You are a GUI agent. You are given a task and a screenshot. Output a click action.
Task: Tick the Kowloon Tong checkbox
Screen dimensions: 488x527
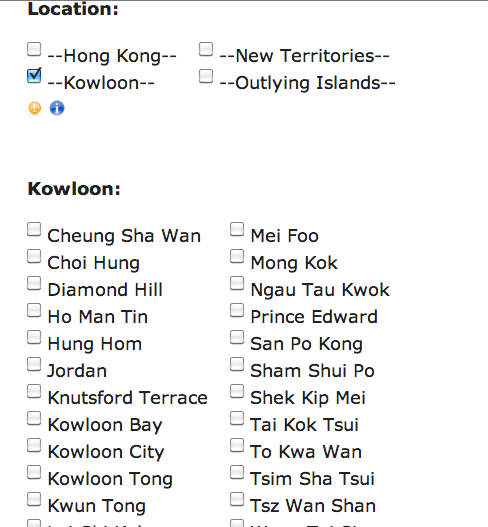click(x=34, y=472)
